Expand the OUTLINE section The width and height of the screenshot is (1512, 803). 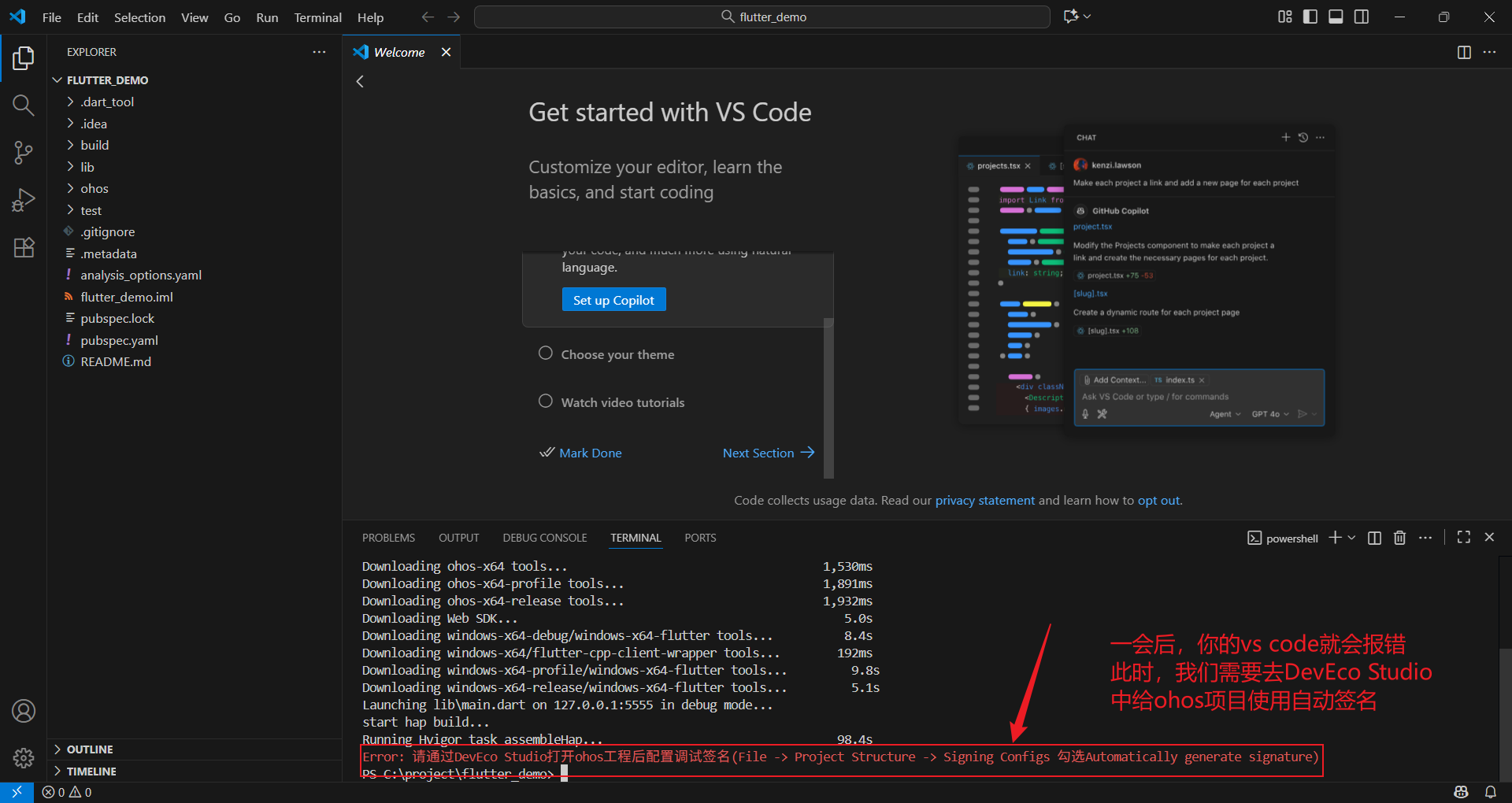click(x=195, y=749)
